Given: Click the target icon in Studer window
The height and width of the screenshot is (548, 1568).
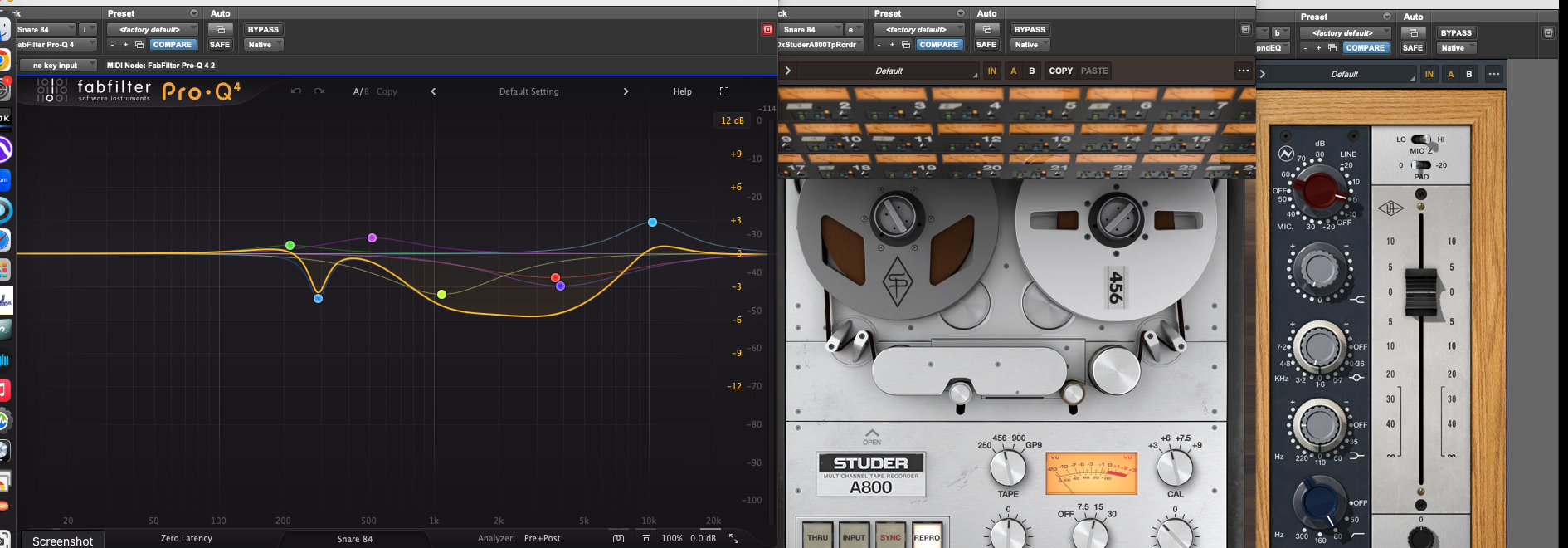Looking at the screenshot, I should pyautogui.click(x=1245, y=29).
